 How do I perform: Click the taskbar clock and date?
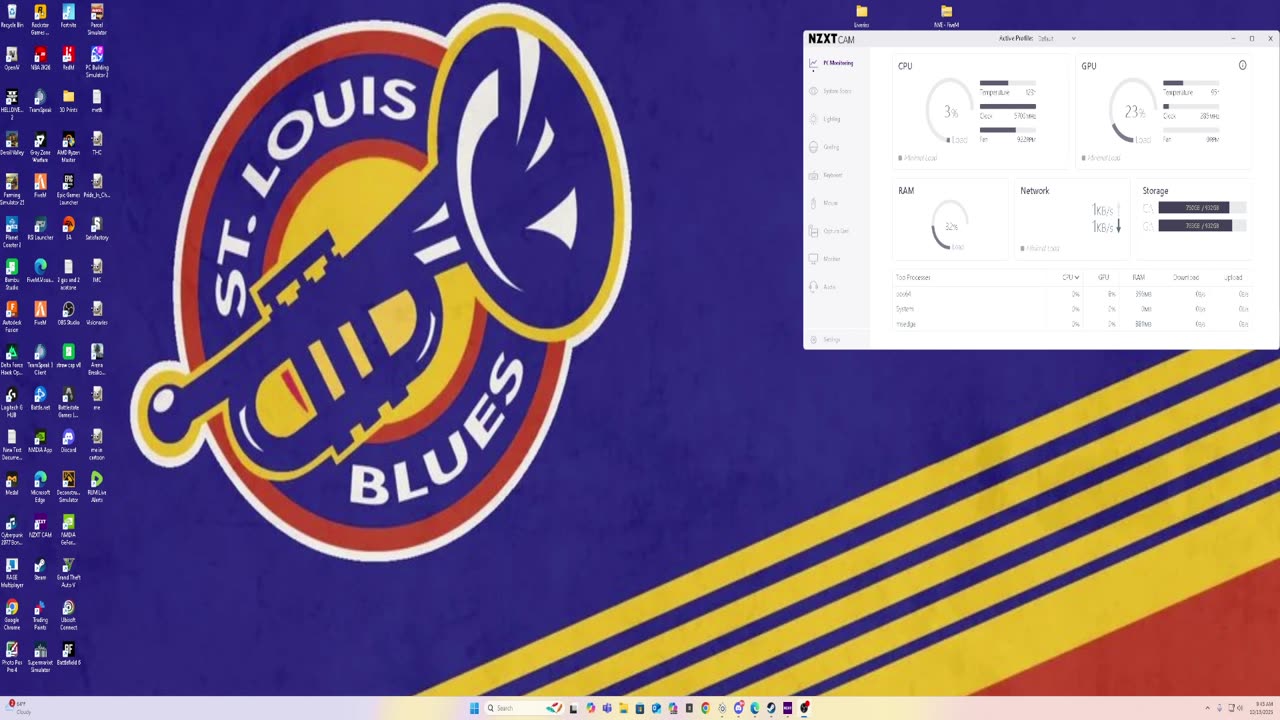1262,707
